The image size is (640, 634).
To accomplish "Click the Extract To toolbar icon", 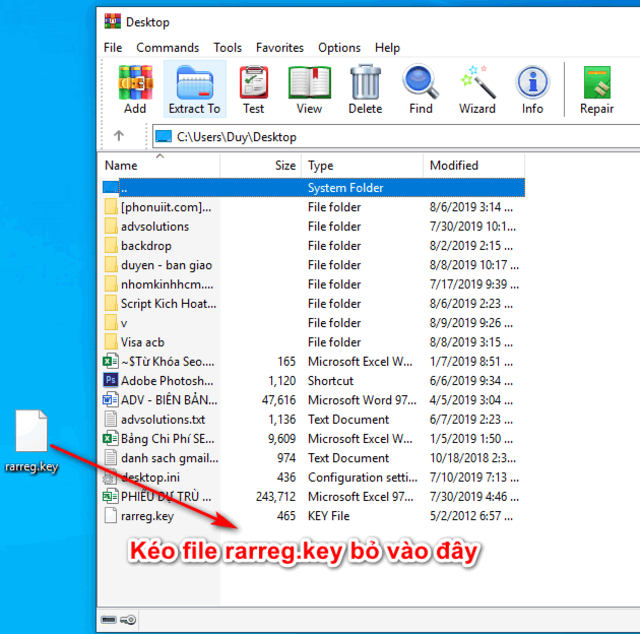I will tap(195, 83).
